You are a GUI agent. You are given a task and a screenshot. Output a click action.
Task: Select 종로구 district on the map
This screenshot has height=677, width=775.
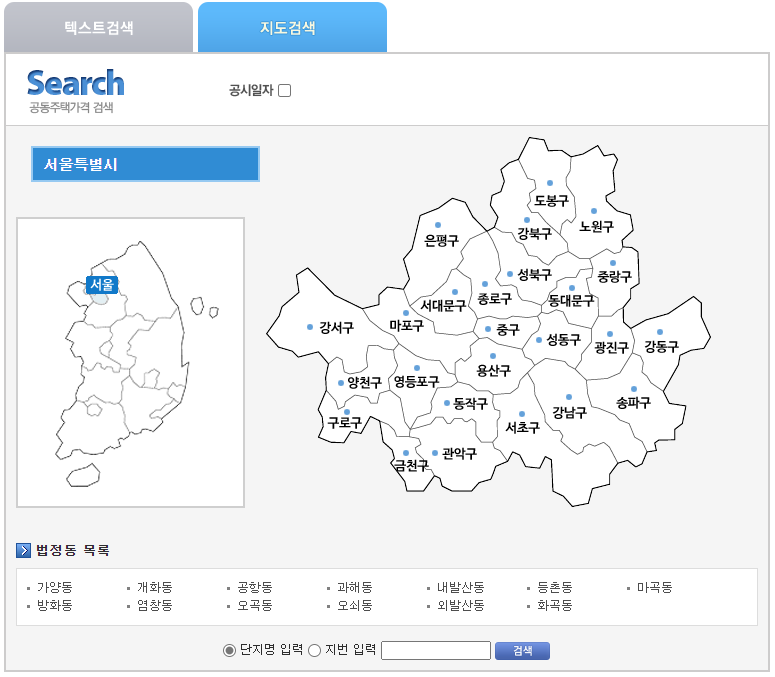[x=494, y=298]
